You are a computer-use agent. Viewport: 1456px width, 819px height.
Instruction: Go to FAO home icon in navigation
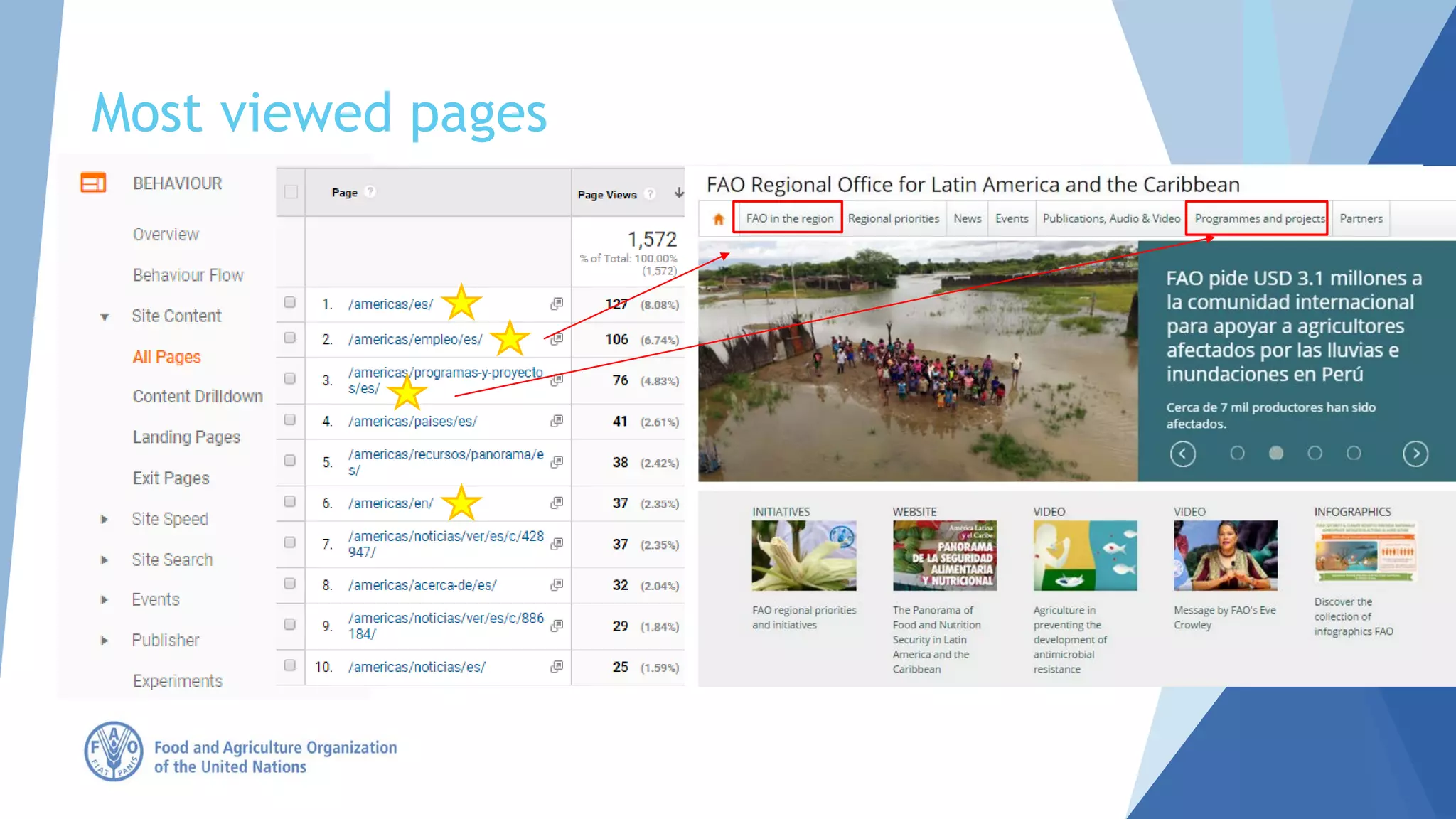[718, 219]
